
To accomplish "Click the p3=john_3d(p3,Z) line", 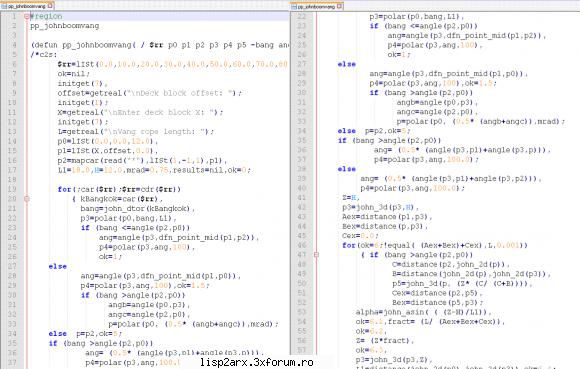I will 394,360.
